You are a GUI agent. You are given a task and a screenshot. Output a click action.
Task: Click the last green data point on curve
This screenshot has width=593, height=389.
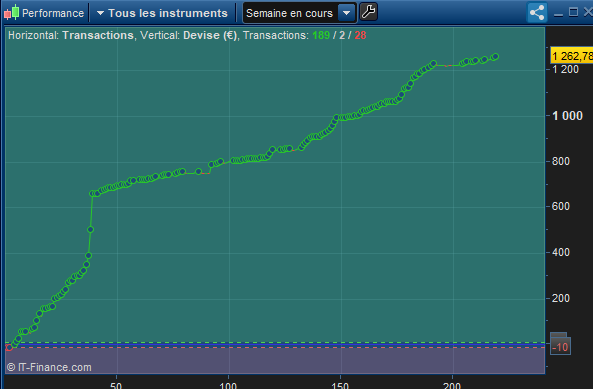tap(495, 57)
